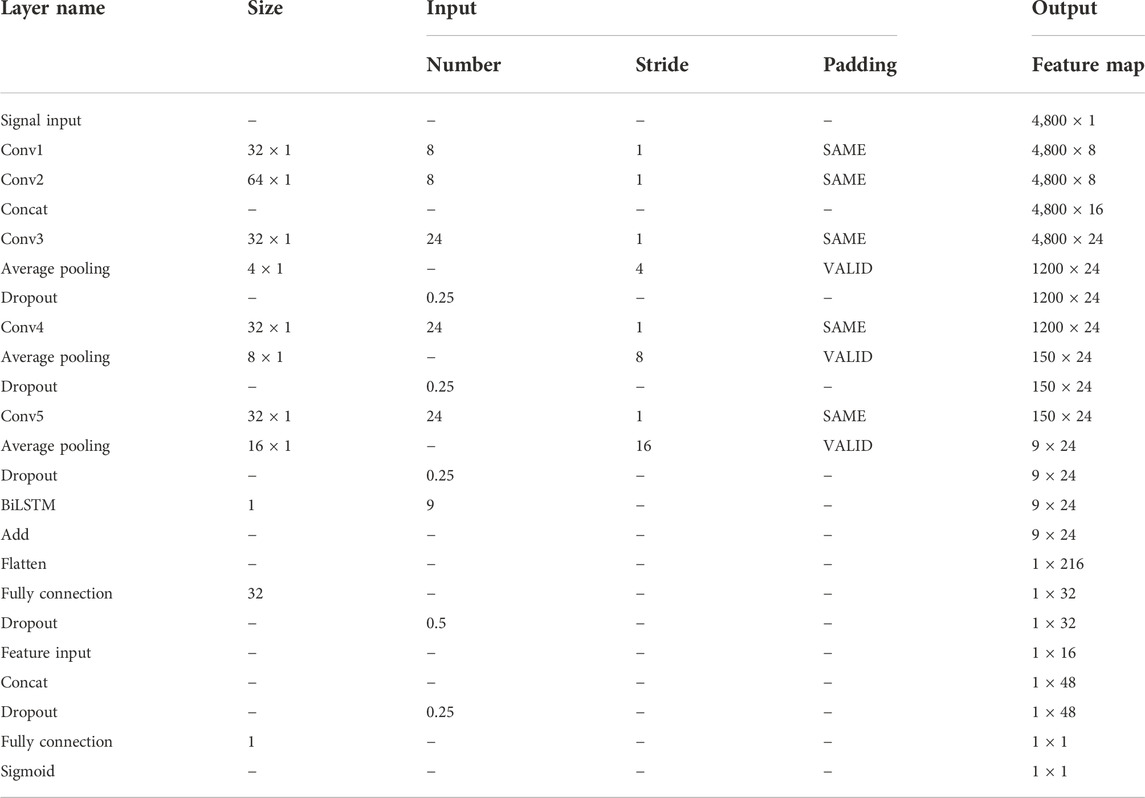Image resolution: width=1145 pixels, height=798 pixels.
Task: Select the Feature input row label
Action: (x=46, y=653)
